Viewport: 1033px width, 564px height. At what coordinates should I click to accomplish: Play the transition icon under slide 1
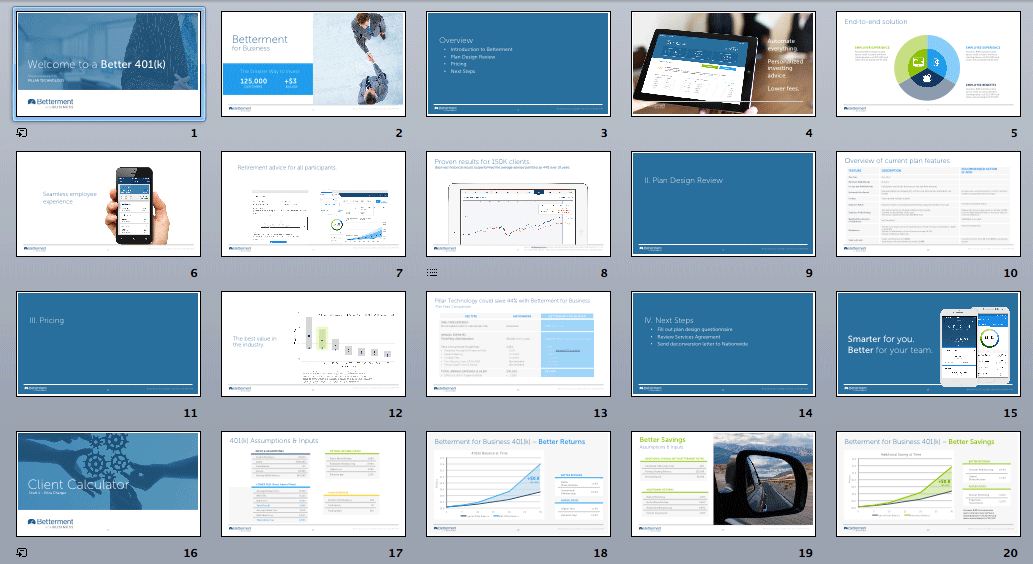tap(22, 132)
